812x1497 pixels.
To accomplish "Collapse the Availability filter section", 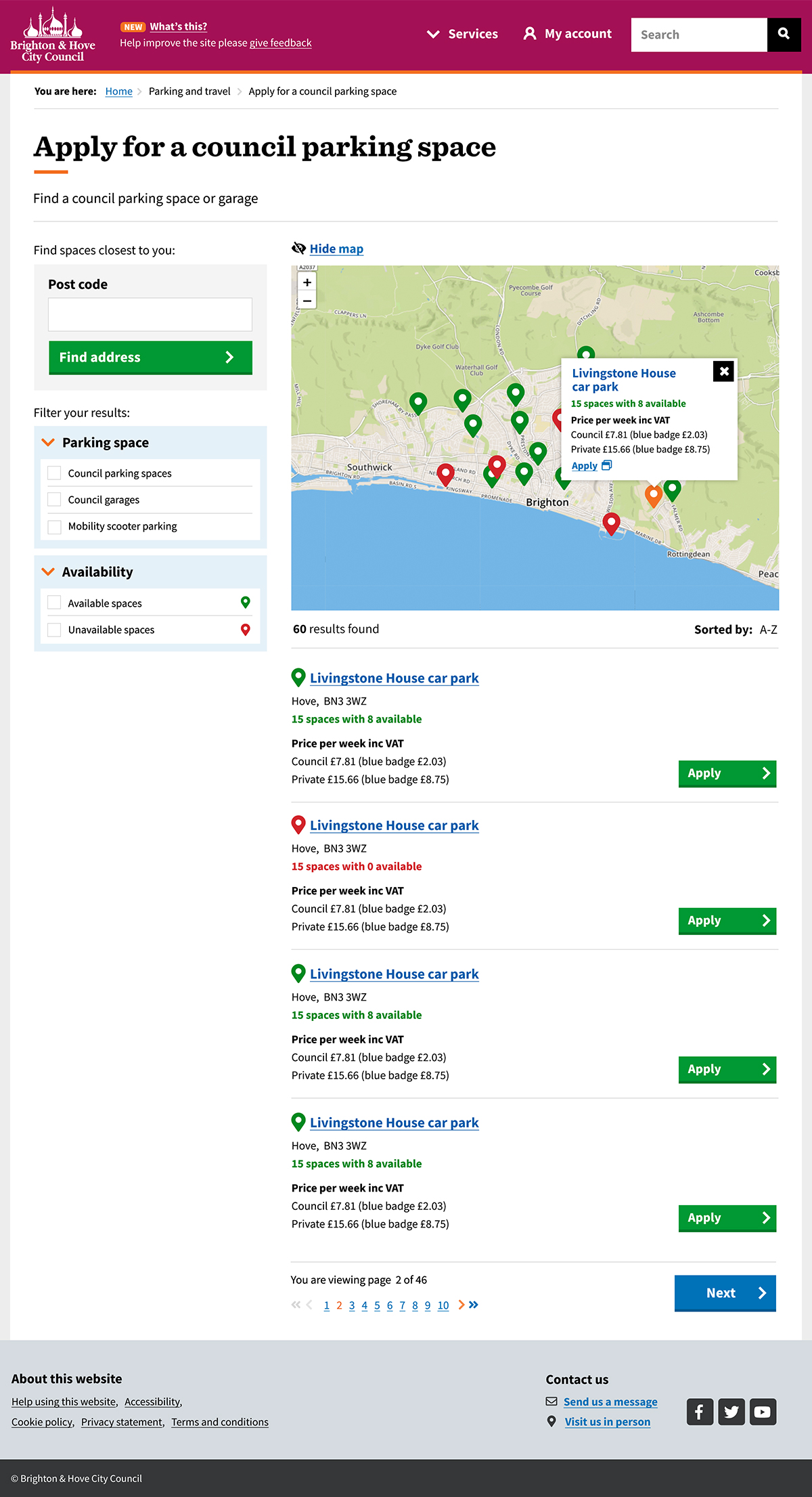I will coord(48,572).
